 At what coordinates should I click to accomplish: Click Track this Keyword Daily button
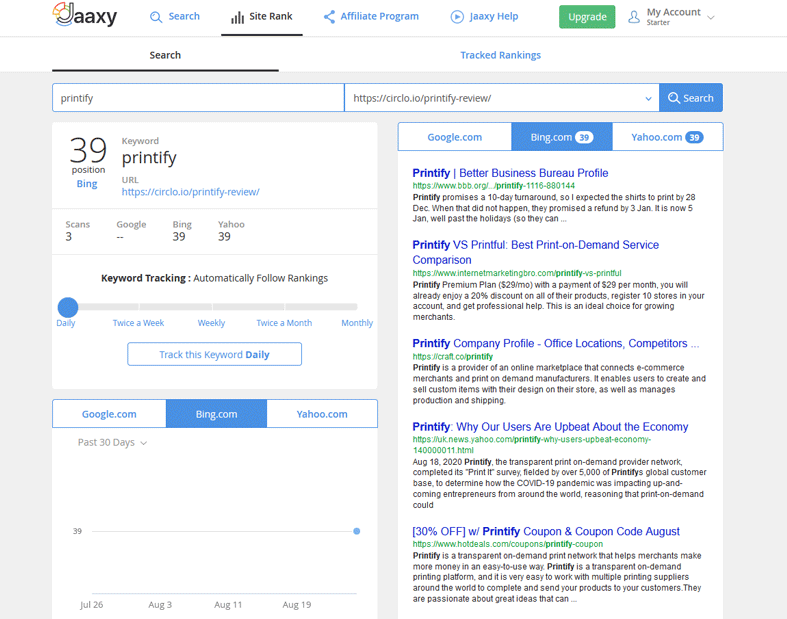[214, 355]
